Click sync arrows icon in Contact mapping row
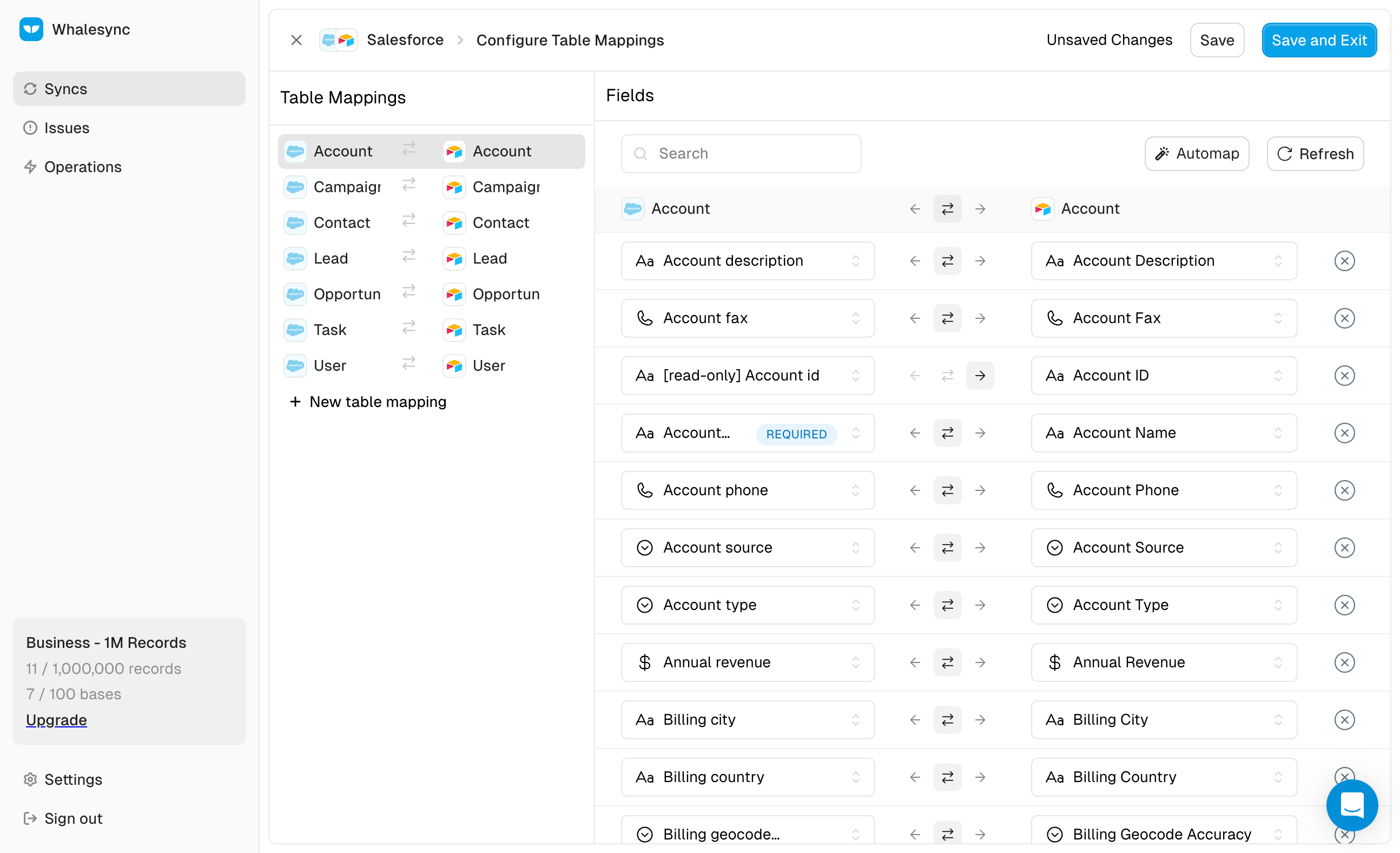The image size is (1400, 853). (x=408, y=221)
